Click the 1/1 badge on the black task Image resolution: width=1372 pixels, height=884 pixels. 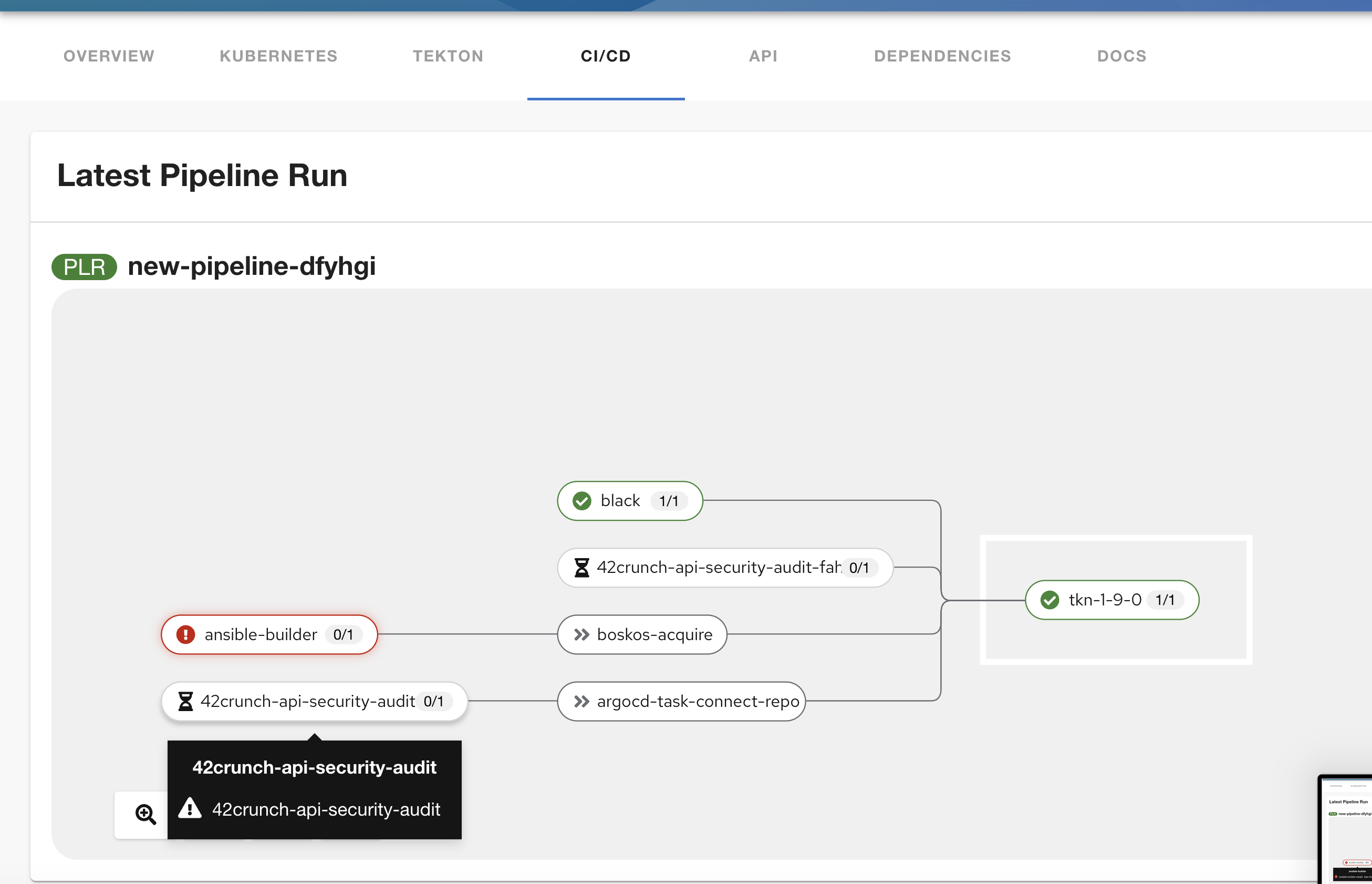tap(668, 500)
